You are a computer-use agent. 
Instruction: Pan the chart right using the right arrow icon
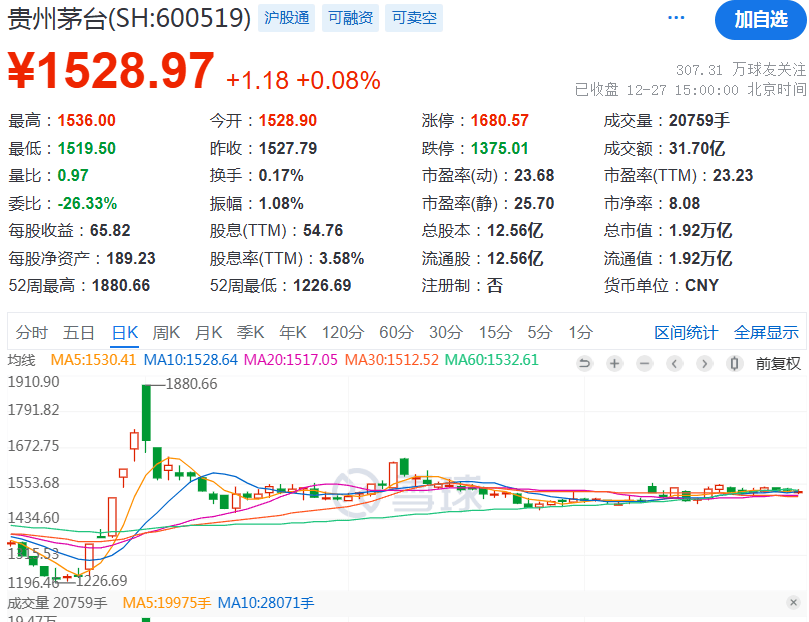pyautogui.click(x=704, y=363)
